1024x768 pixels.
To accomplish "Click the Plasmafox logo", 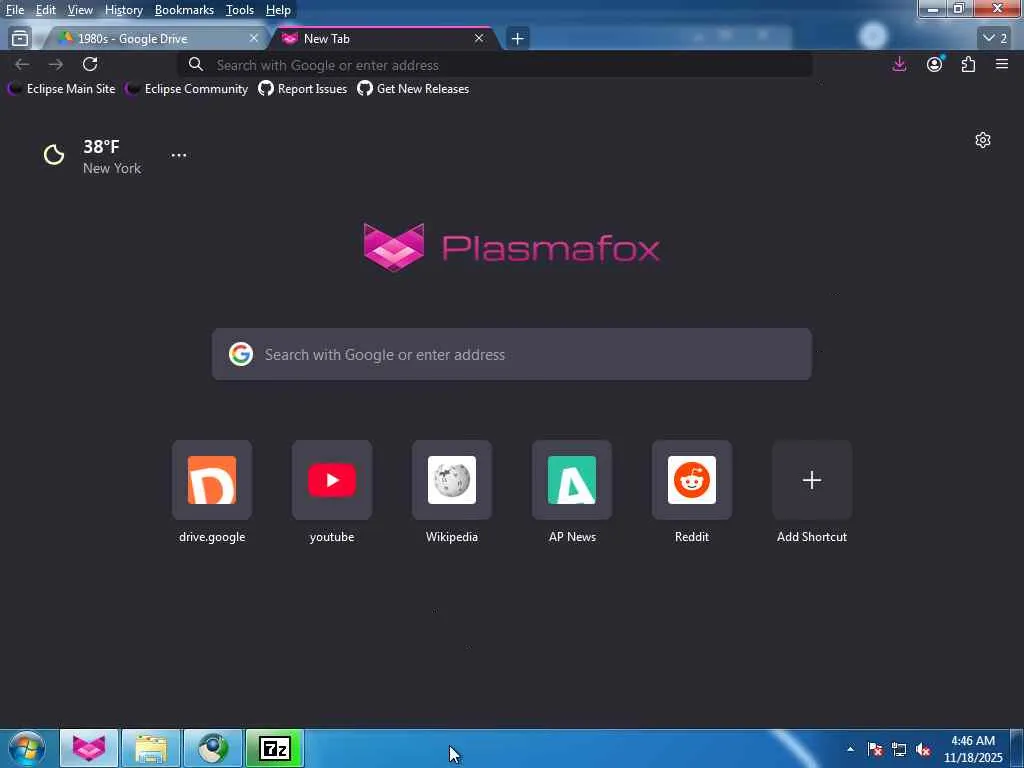I will 511,247.
